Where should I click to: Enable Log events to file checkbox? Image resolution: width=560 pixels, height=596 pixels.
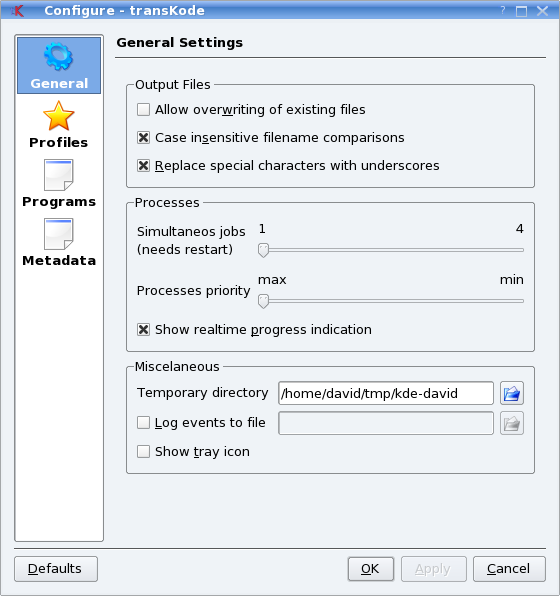point(143,423)
